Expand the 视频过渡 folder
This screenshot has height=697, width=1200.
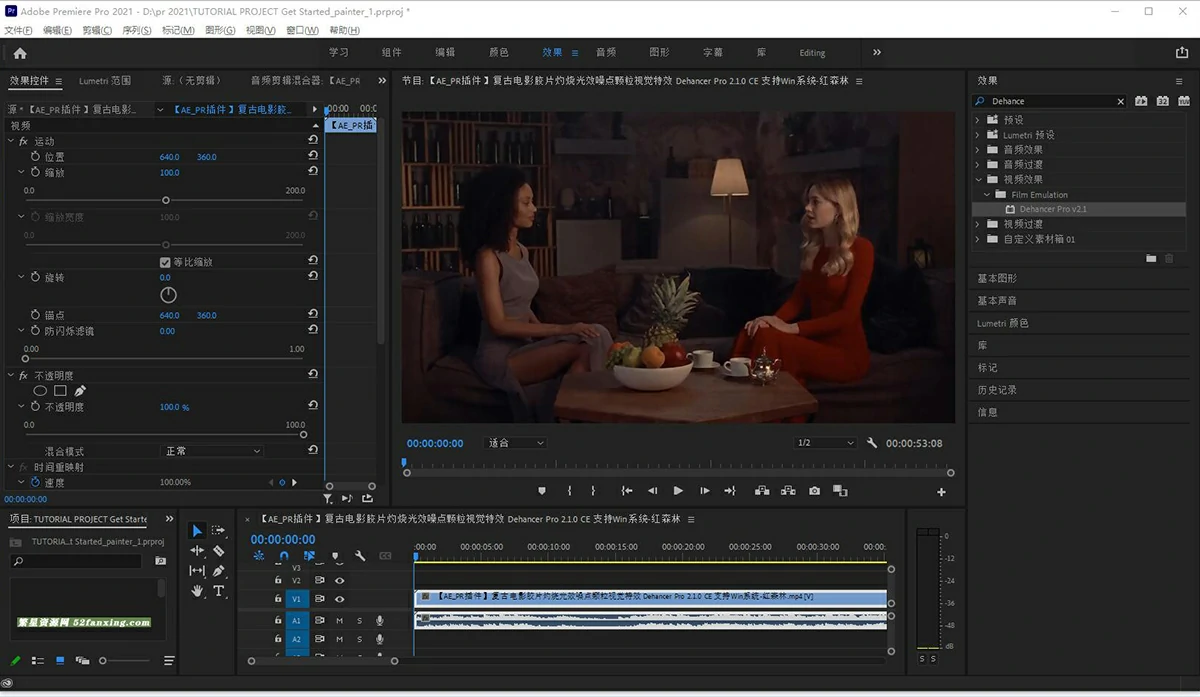pos(978,225)
